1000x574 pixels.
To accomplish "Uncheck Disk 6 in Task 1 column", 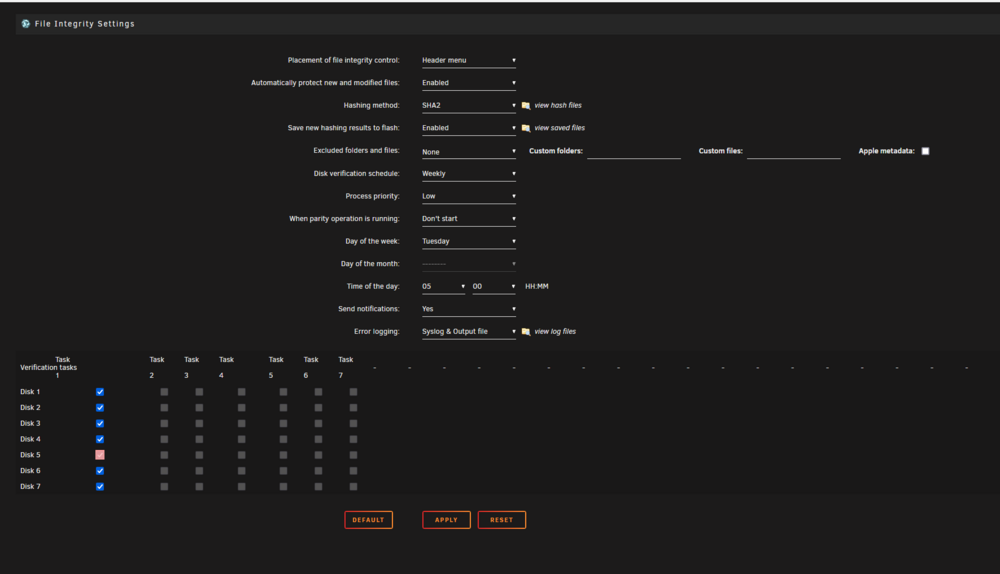I will [100, 471].
